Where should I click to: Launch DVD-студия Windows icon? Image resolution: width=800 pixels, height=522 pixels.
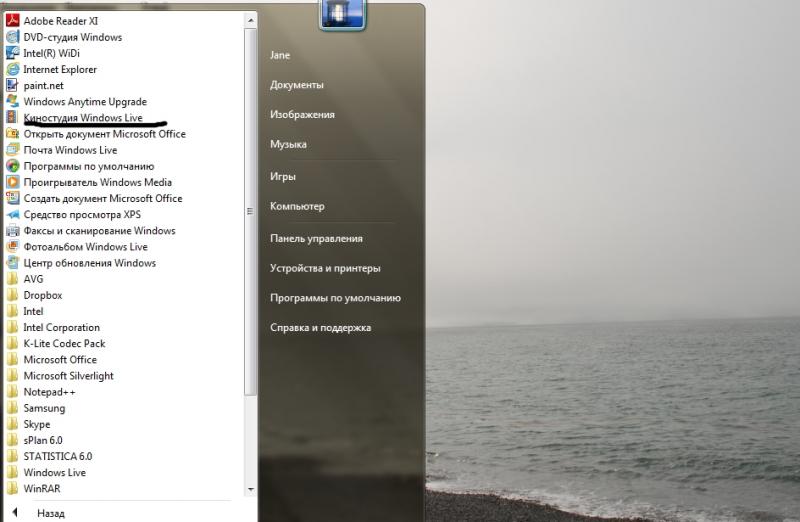12,37
